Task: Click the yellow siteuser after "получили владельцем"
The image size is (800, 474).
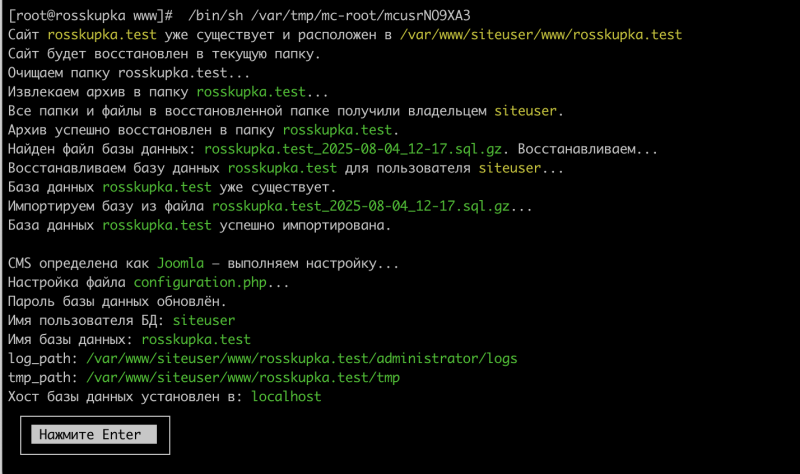Action: [x=526, y=111]
